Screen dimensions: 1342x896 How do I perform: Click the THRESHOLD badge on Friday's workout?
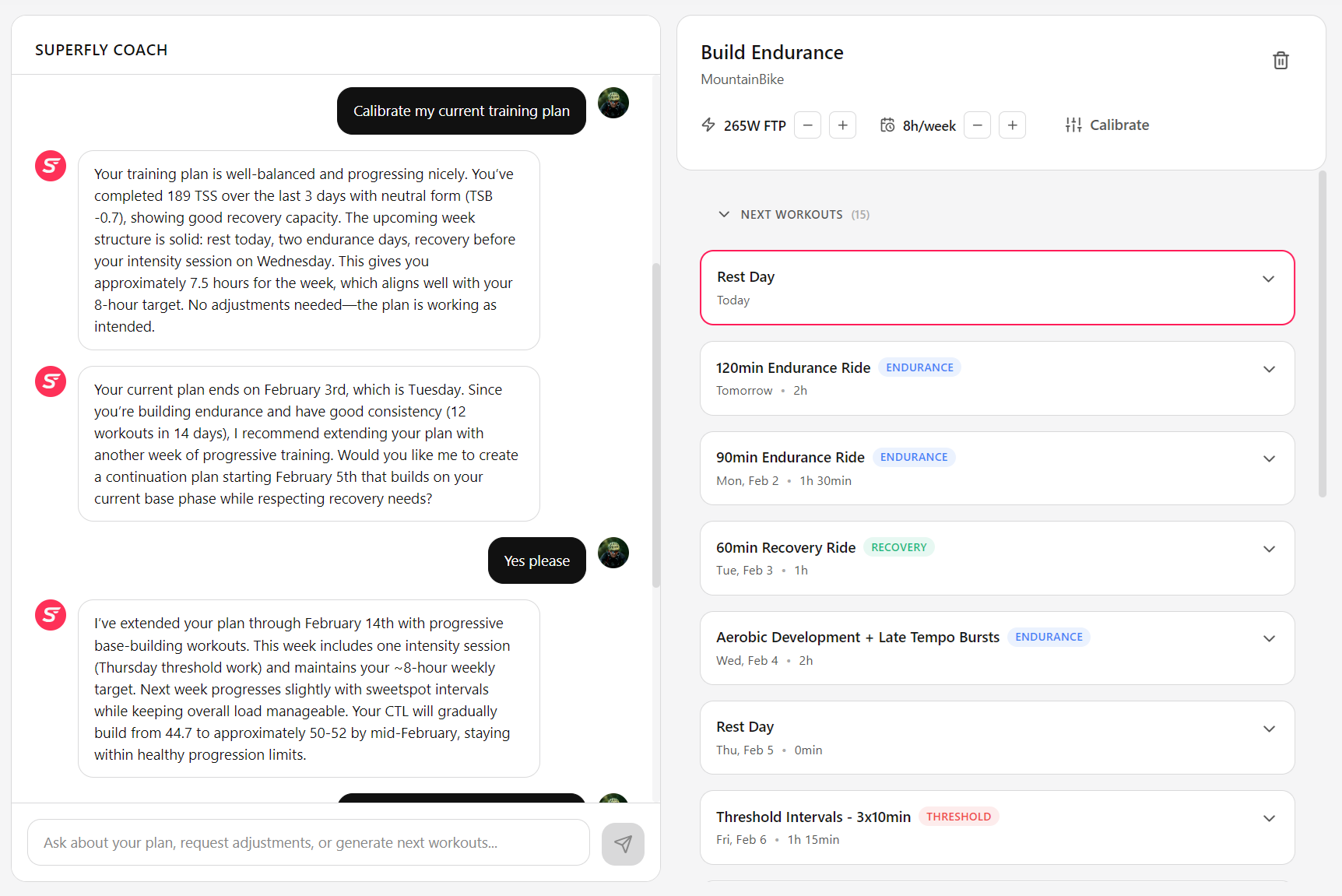click(x=959, y=816)
